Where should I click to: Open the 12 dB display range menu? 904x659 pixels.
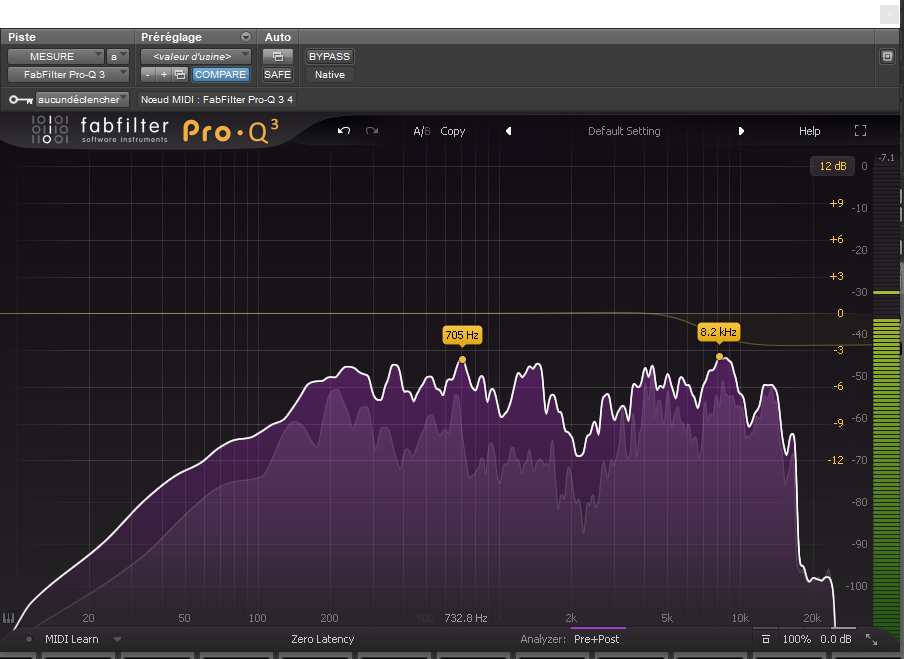click(832, 166)
